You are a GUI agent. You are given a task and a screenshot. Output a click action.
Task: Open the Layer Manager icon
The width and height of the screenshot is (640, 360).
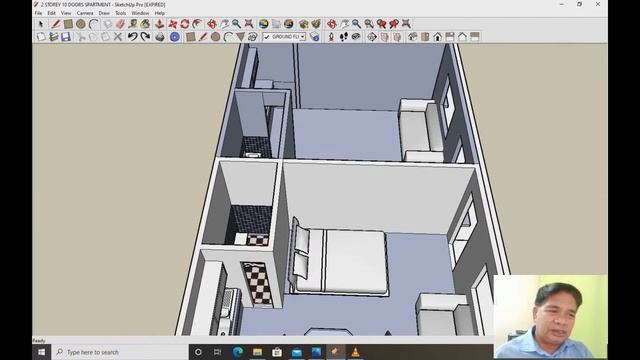pos(315,37)
